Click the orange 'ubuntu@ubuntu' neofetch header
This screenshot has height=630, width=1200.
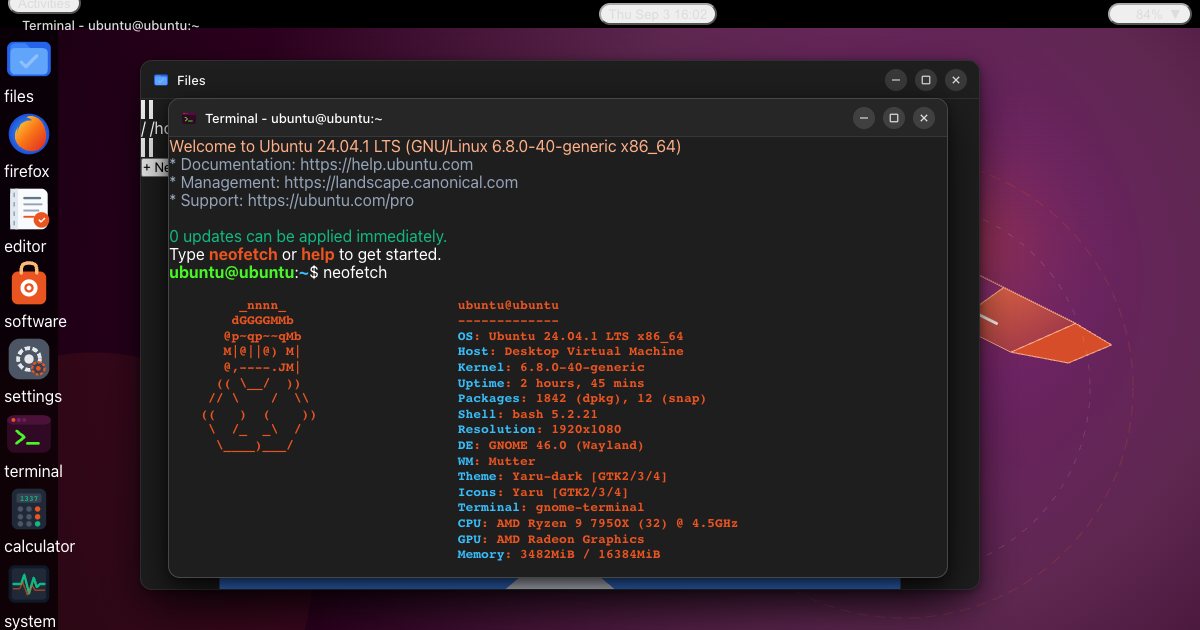point(508,305)
